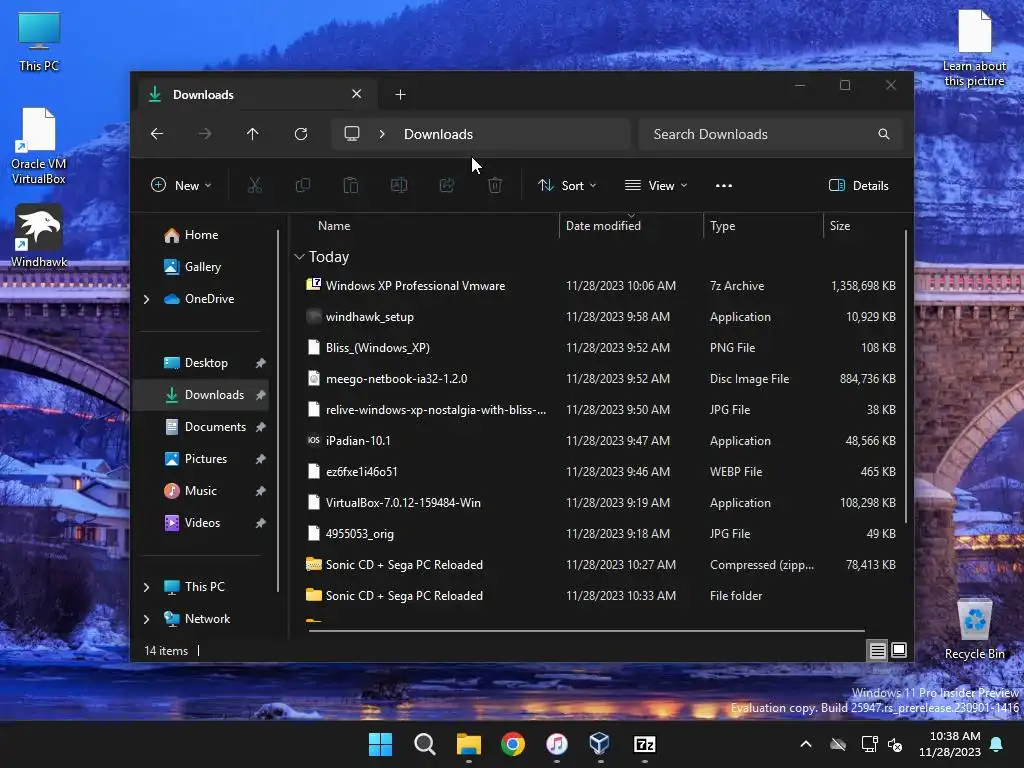The image size is (1024, 768).
Task: Add a new tab
Action: [x=400, y=95]
